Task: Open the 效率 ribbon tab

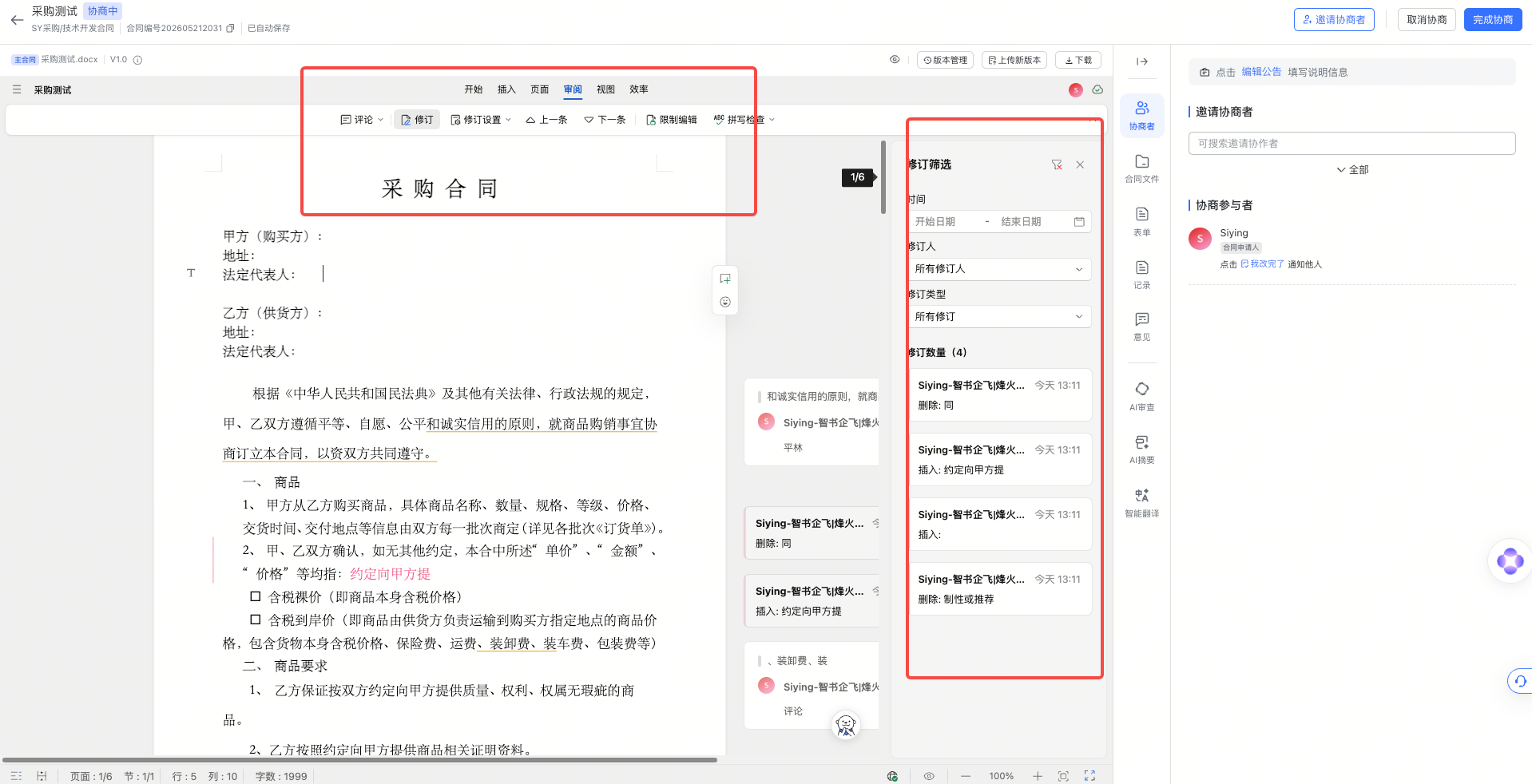Action: (639, 89)
